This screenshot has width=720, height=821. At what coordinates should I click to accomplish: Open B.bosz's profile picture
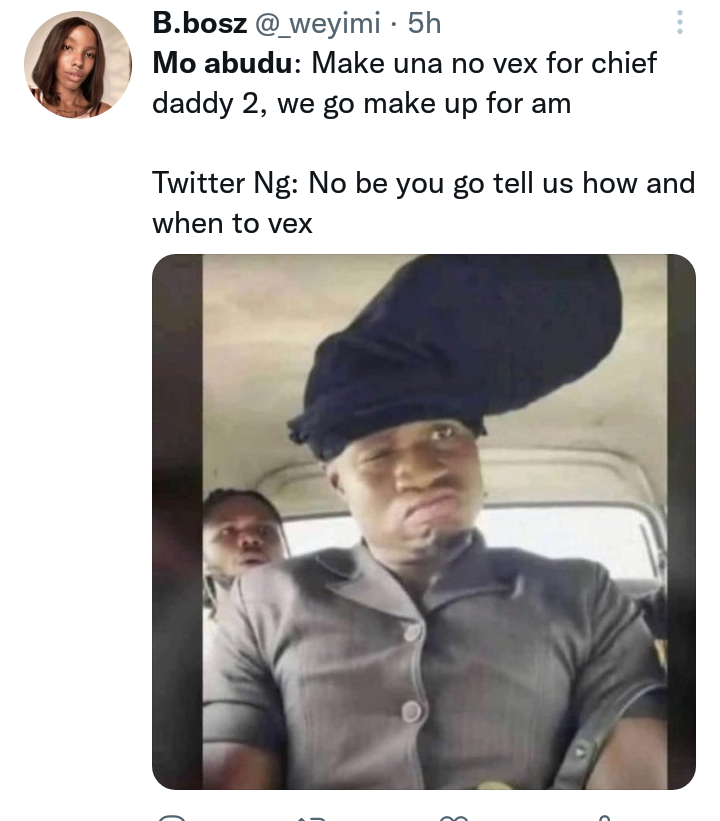pyautogui.click(x=77, y=65)
